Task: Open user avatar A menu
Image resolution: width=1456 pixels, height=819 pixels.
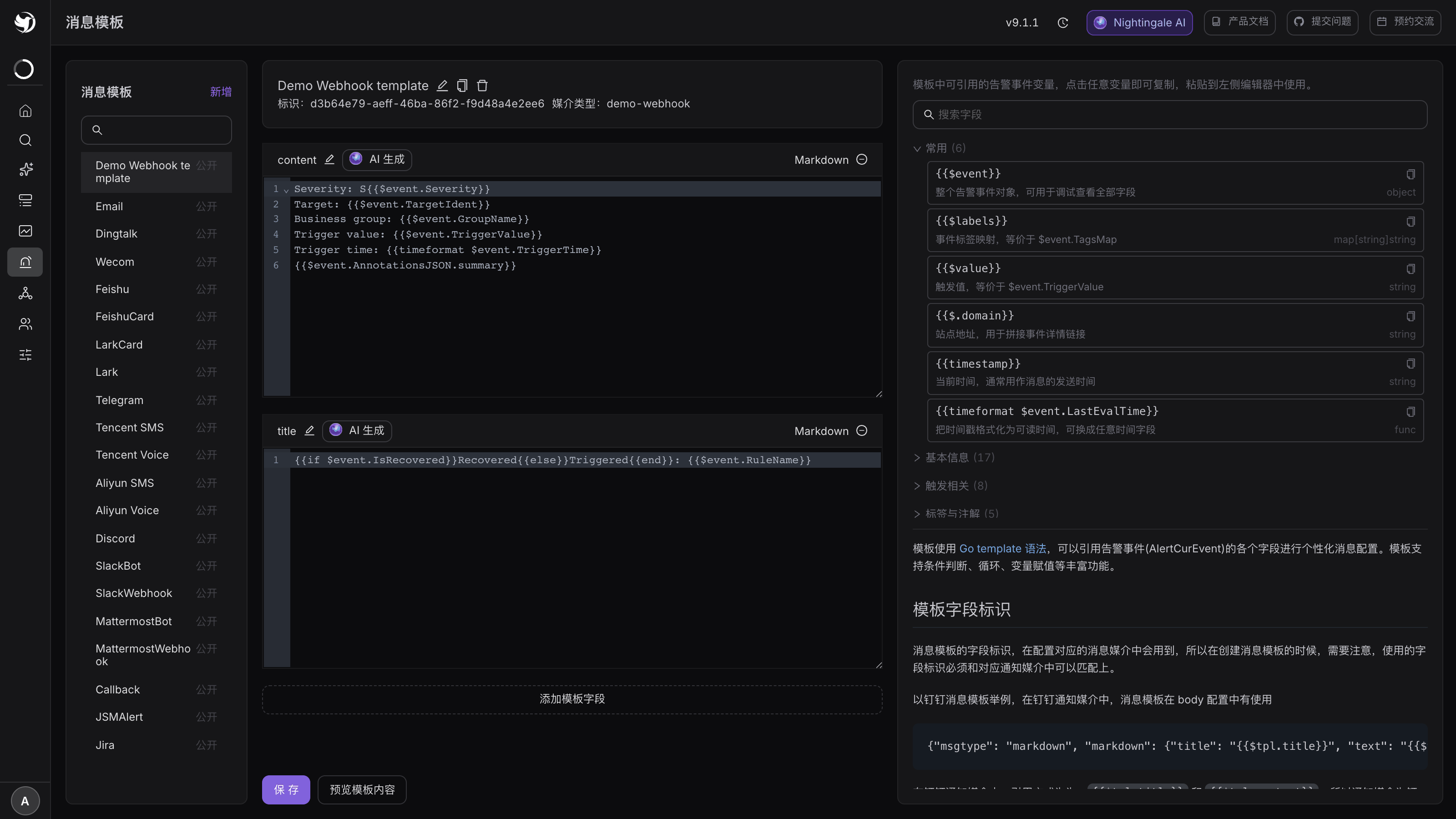Action: (25, 801)
